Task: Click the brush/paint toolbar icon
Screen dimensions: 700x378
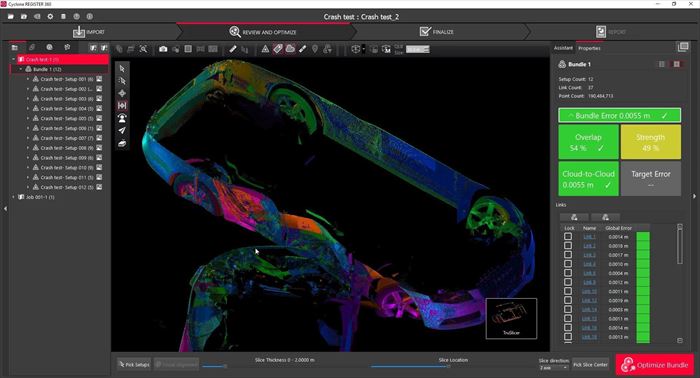Action: [x=303, y=49]
